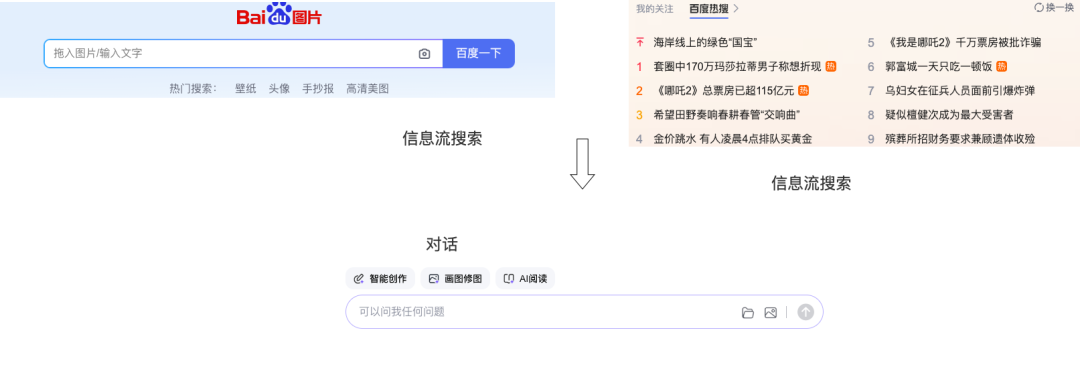
Task: Click the 手抄报 hot search link
Action: click(318, 88)
